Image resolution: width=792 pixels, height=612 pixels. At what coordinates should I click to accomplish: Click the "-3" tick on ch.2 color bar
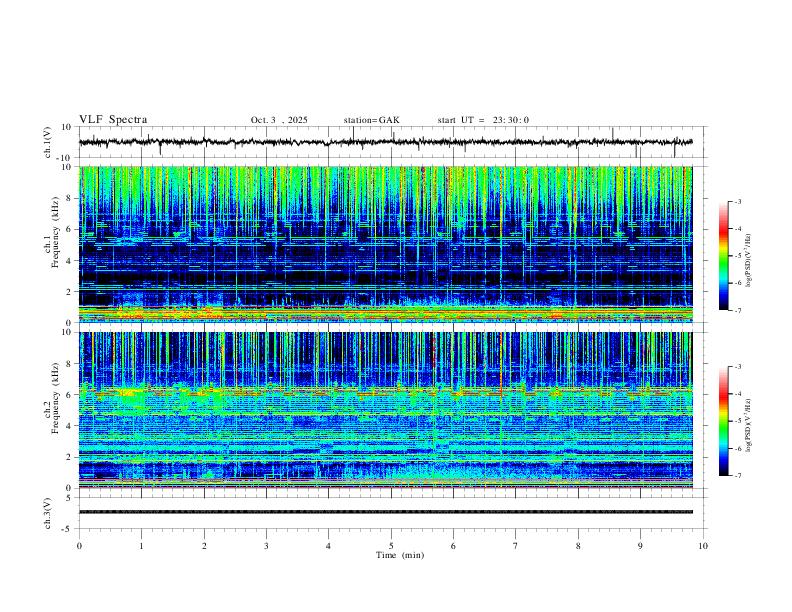[x=738, y=367]
